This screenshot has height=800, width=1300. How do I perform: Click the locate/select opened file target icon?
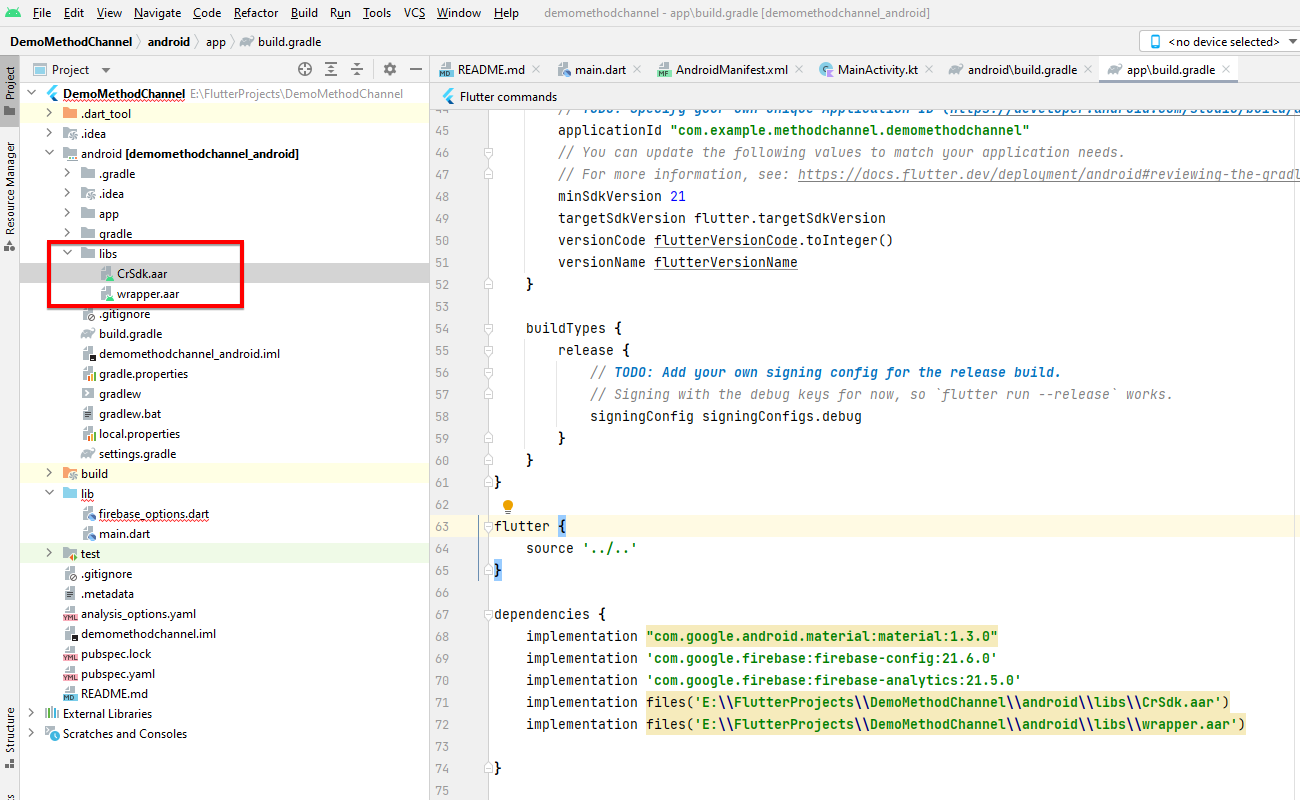[x=305, y=69]
